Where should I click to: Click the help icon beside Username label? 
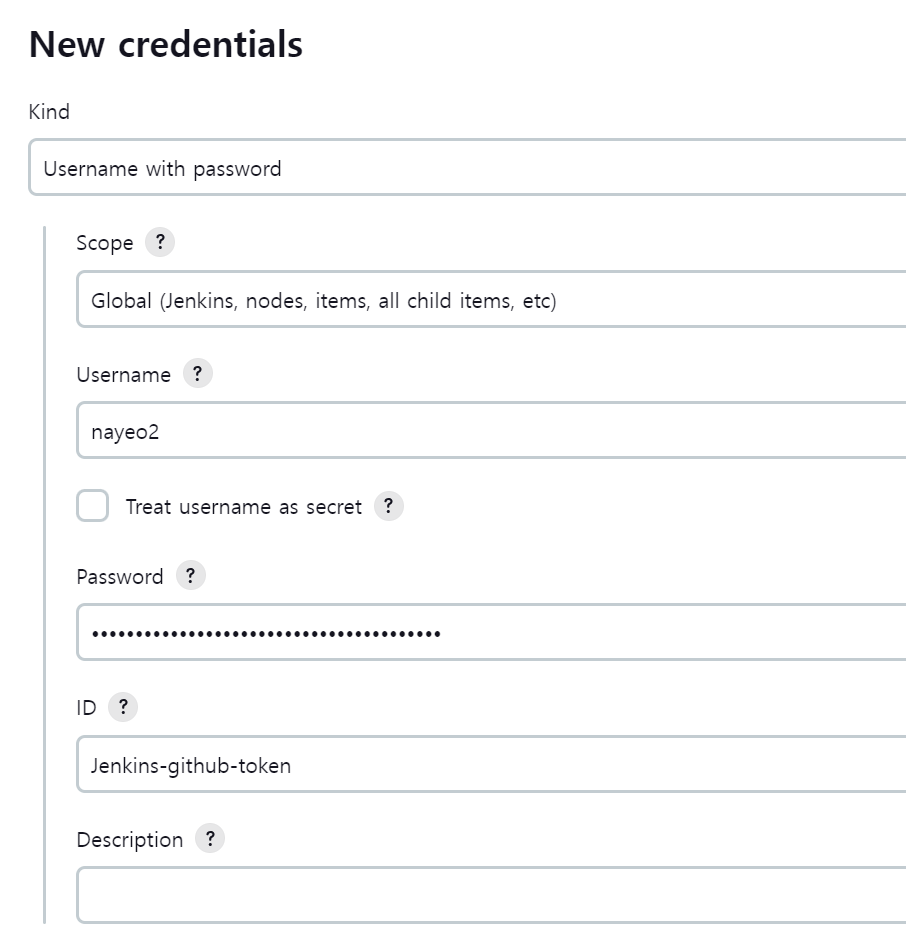(x=197, y=374)
